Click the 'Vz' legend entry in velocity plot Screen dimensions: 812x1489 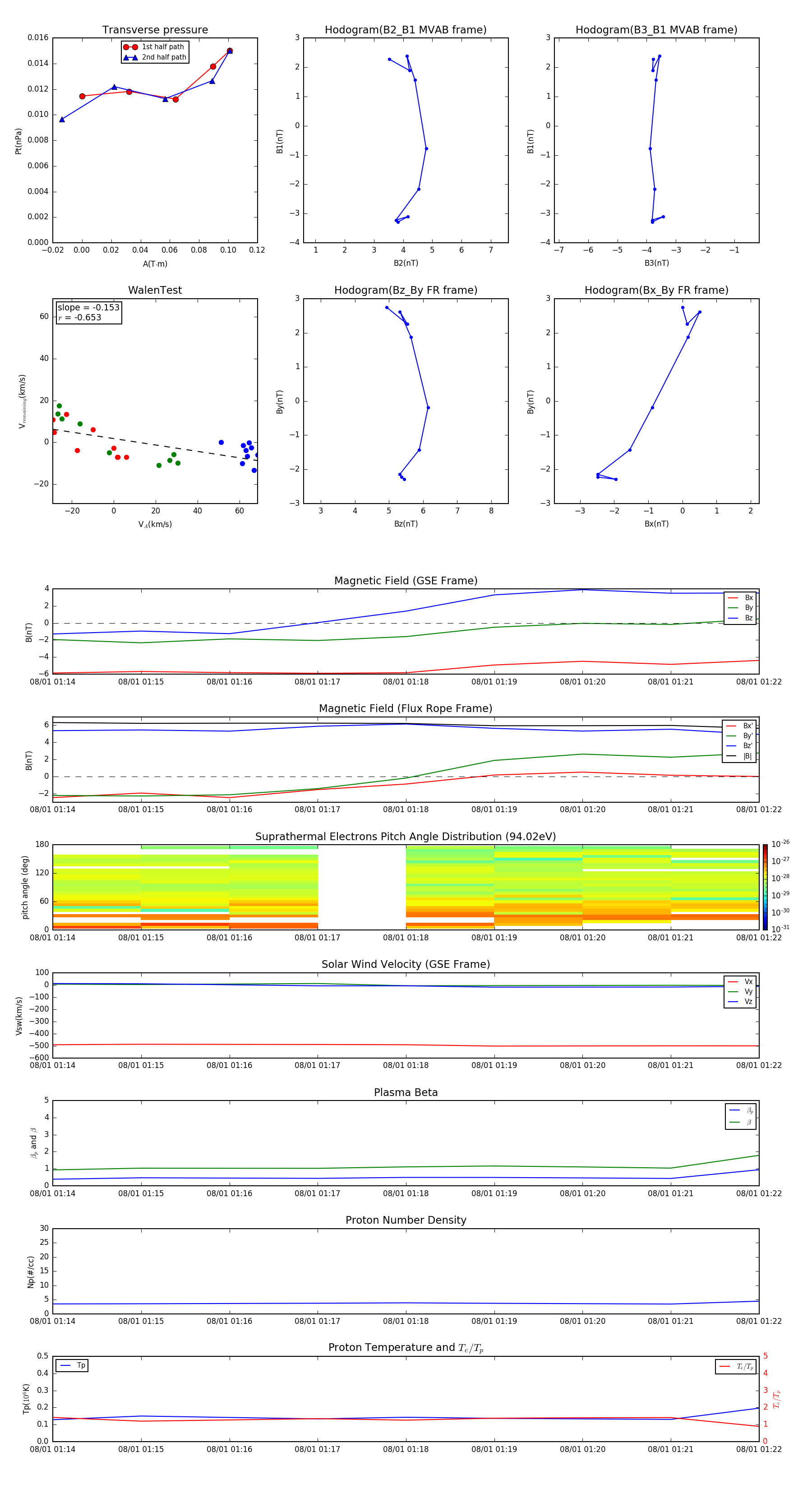(x=740, y=1002)
